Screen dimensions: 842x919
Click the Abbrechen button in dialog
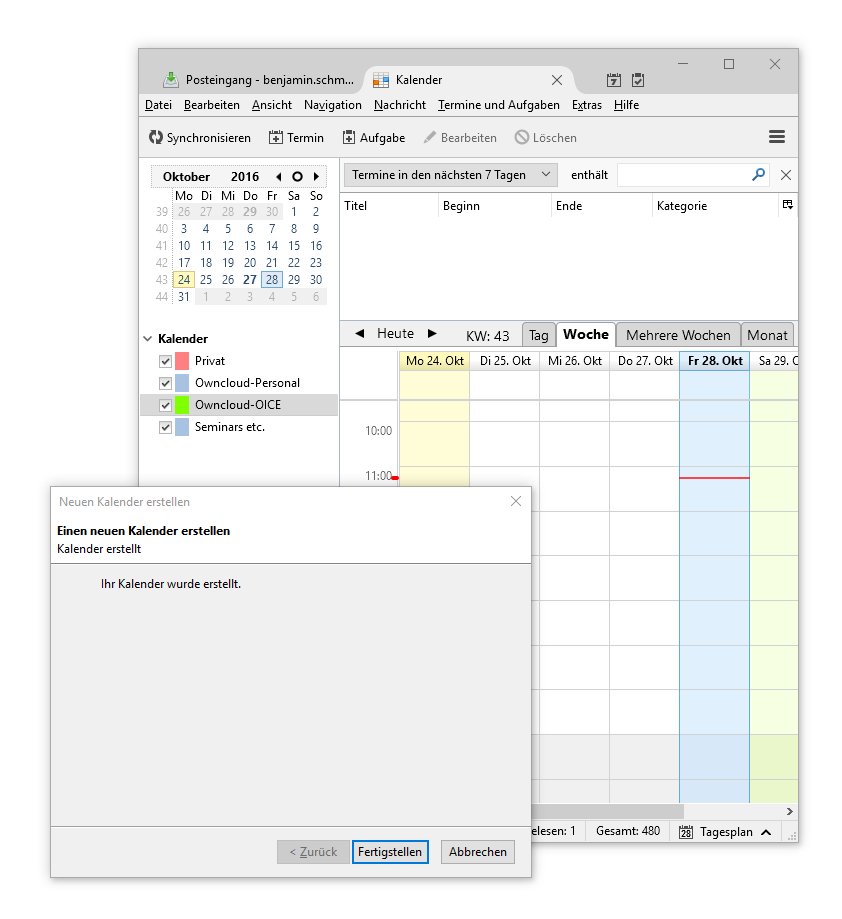pyautogui.click(x=478, y=852)
